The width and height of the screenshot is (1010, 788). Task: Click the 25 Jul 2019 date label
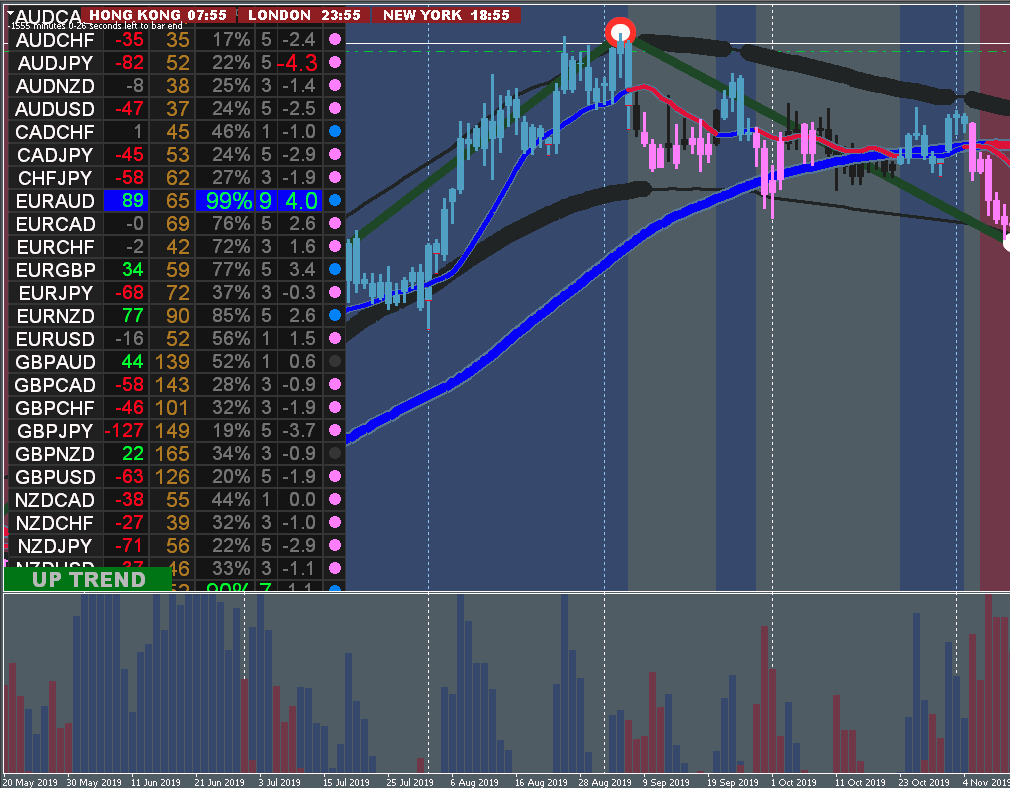coord(410,782)
